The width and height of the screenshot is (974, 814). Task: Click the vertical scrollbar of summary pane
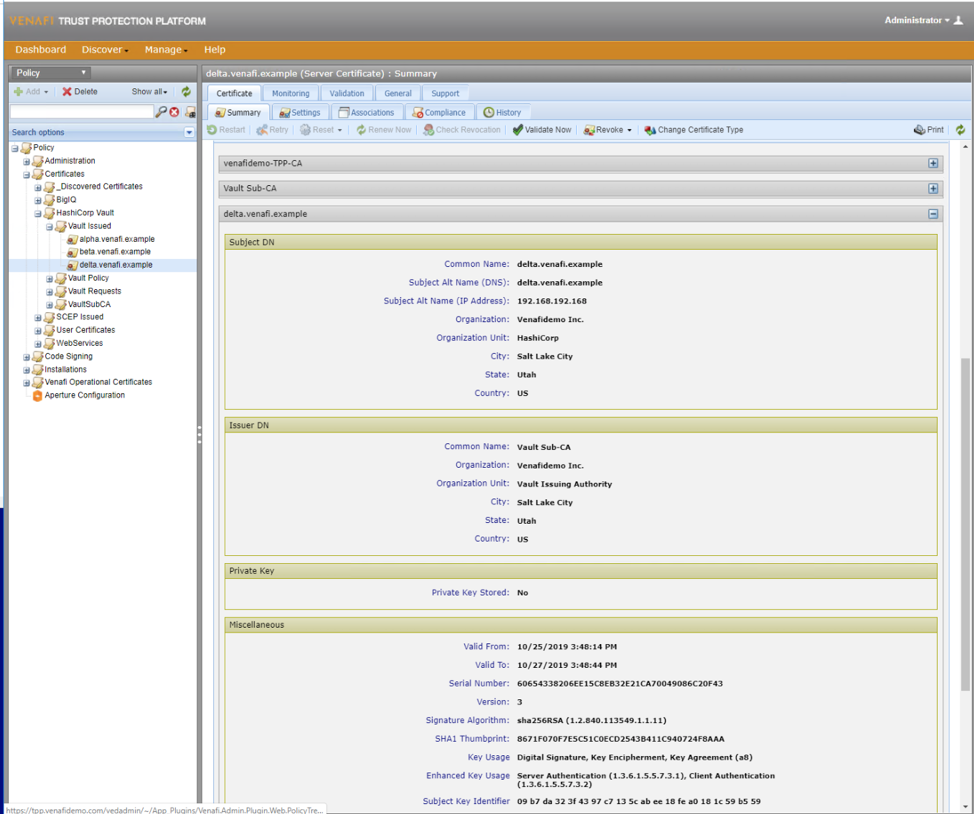click(965, 524)
